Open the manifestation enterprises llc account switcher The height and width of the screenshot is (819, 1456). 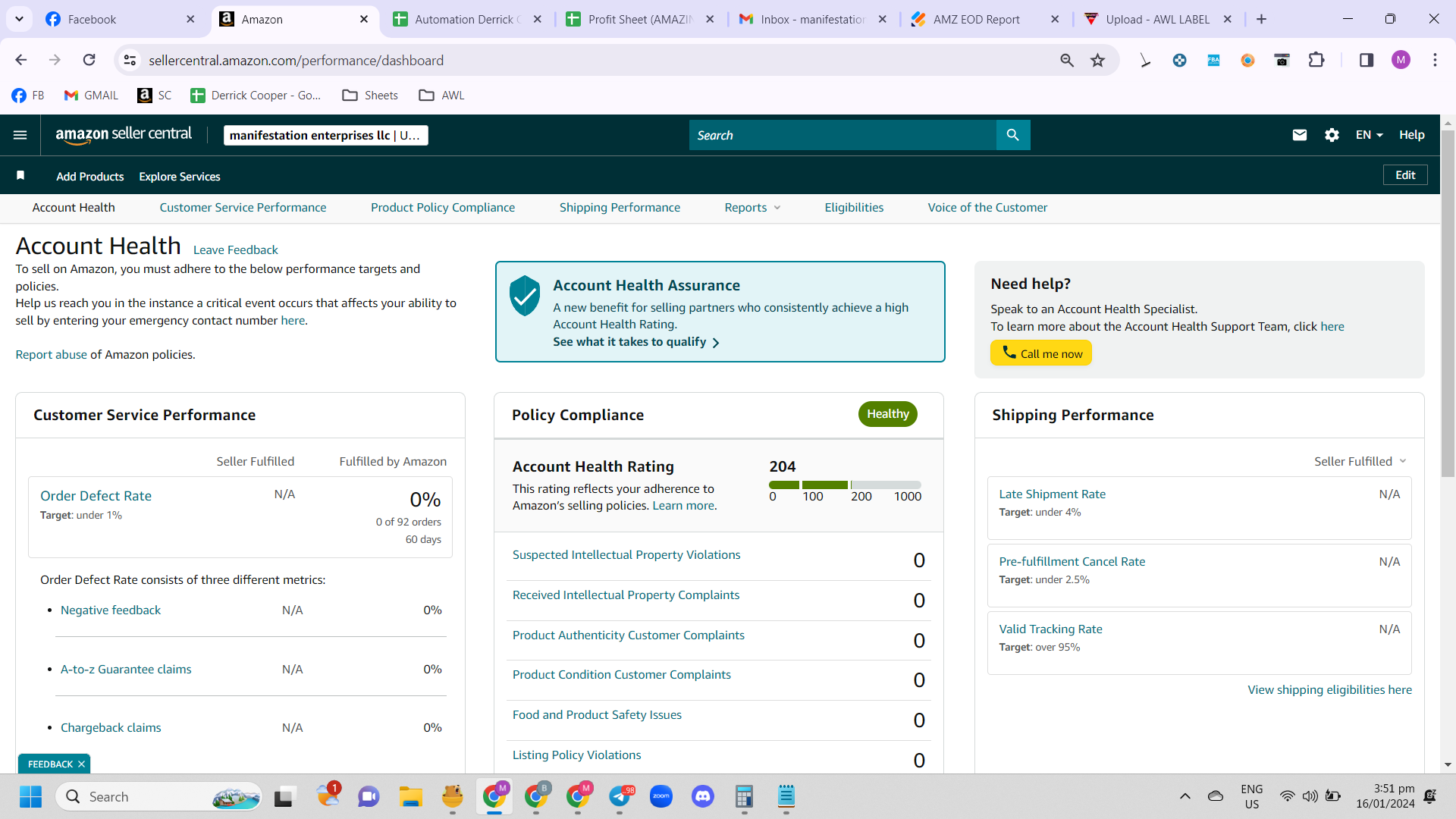click(326, 135)
